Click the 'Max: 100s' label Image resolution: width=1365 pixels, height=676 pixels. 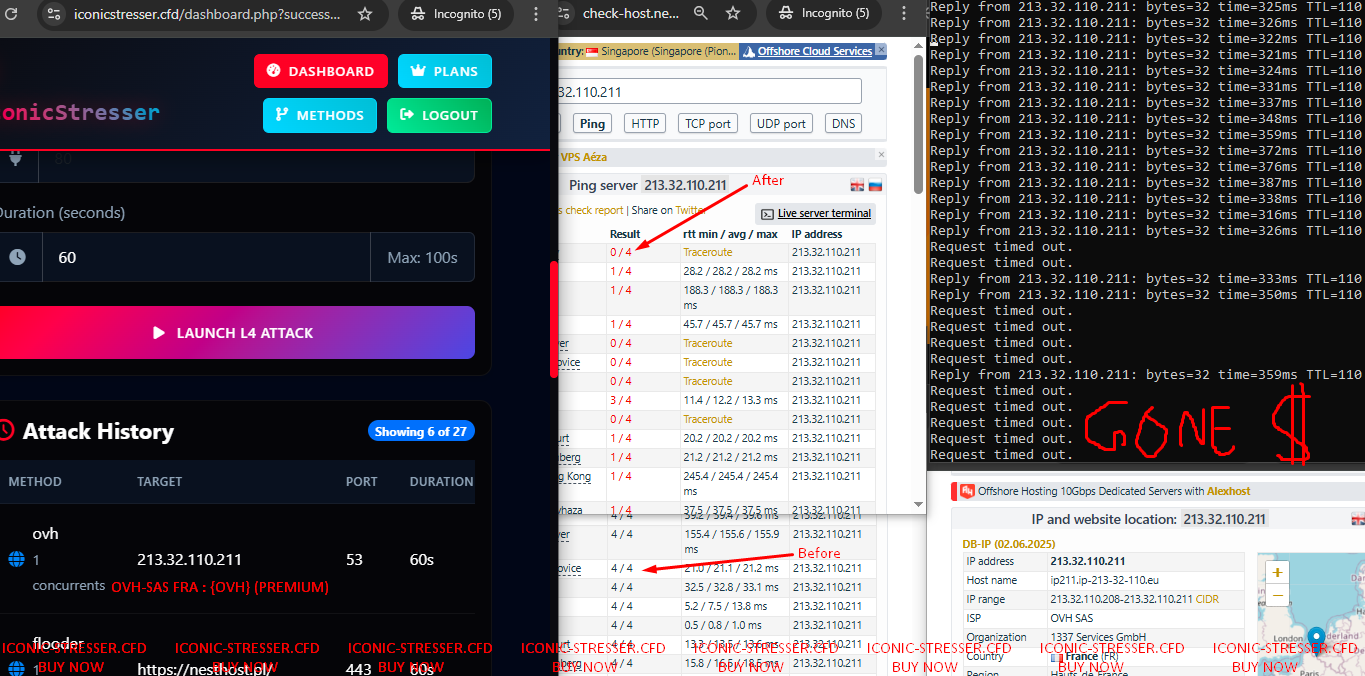click(422, 257)
